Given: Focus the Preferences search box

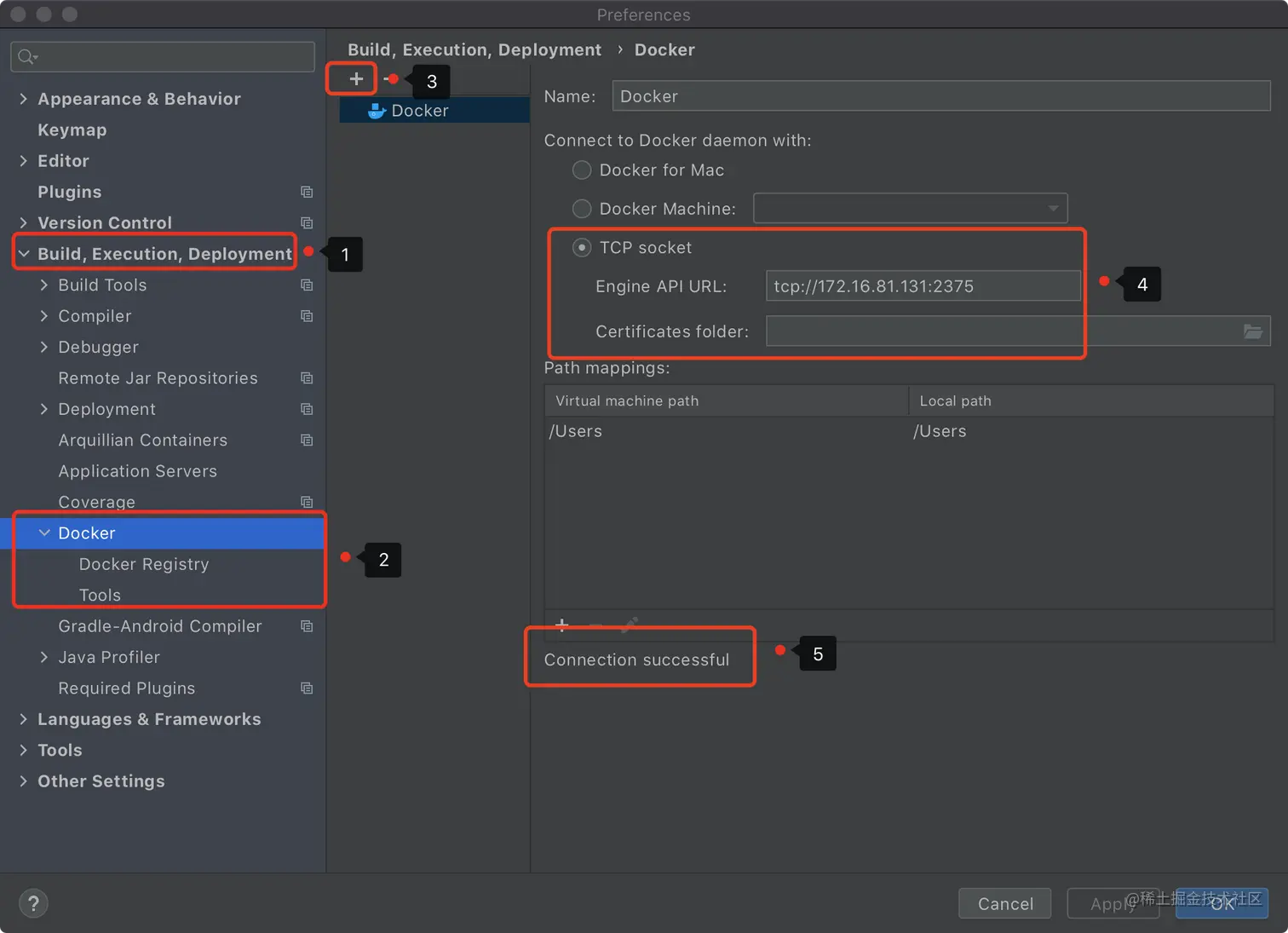Looking at the screenshot, I should 163,57.
